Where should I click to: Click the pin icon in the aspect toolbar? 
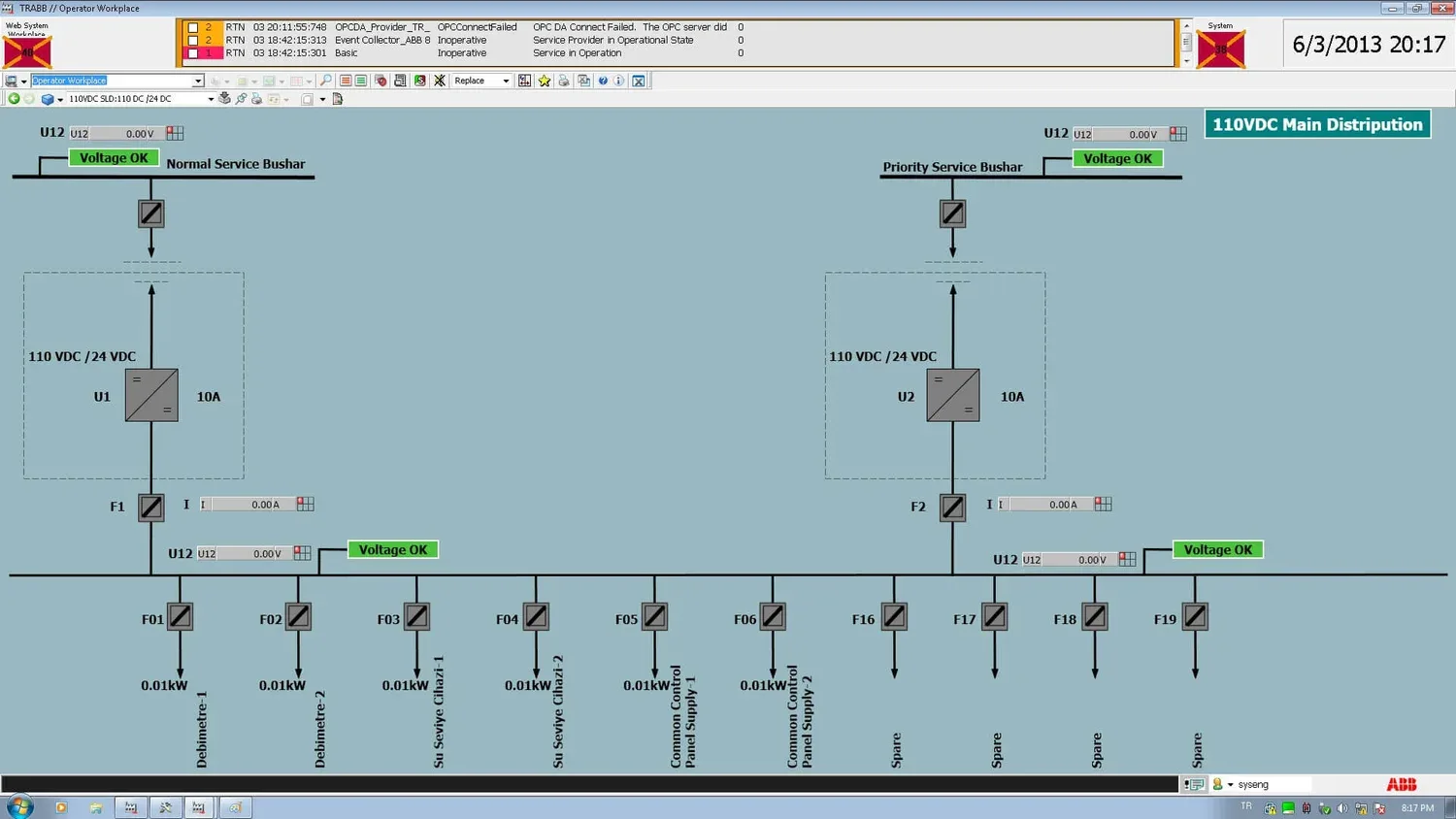click(x=242, y=99)
